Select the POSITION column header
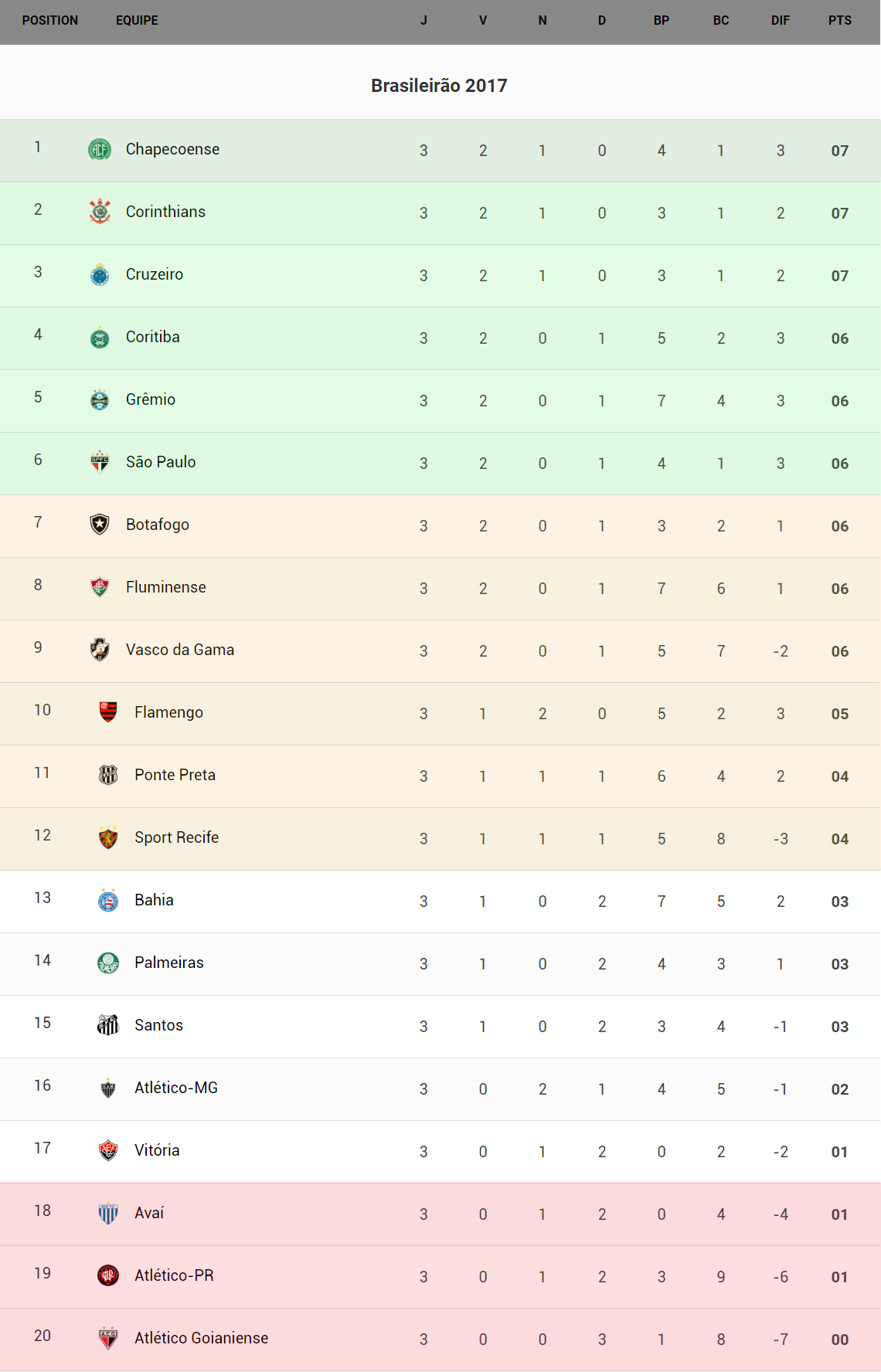Image resolution: width=881 pixels, height=1372 pixels. (x=50, y=21)
